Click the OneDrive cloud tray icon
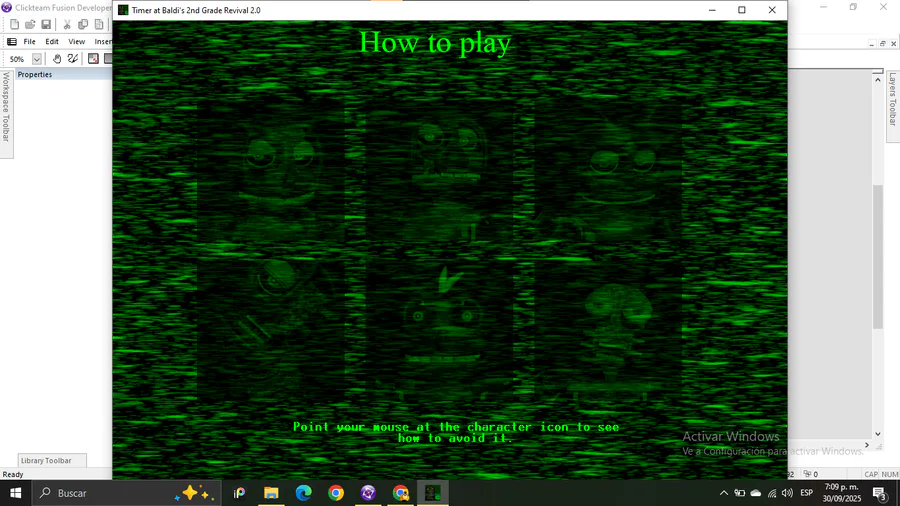 [756, 493]
